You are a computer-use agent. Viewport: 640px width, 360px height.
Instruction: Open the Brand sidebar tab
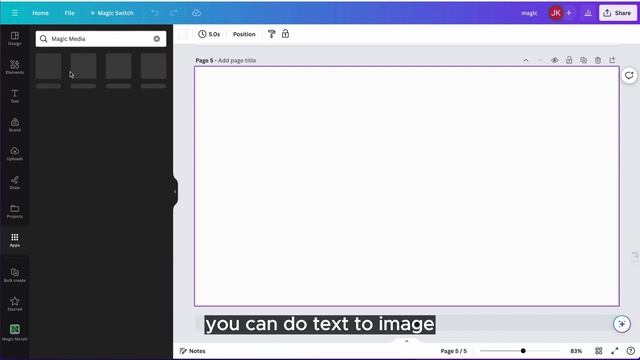(x=15, y=125)
